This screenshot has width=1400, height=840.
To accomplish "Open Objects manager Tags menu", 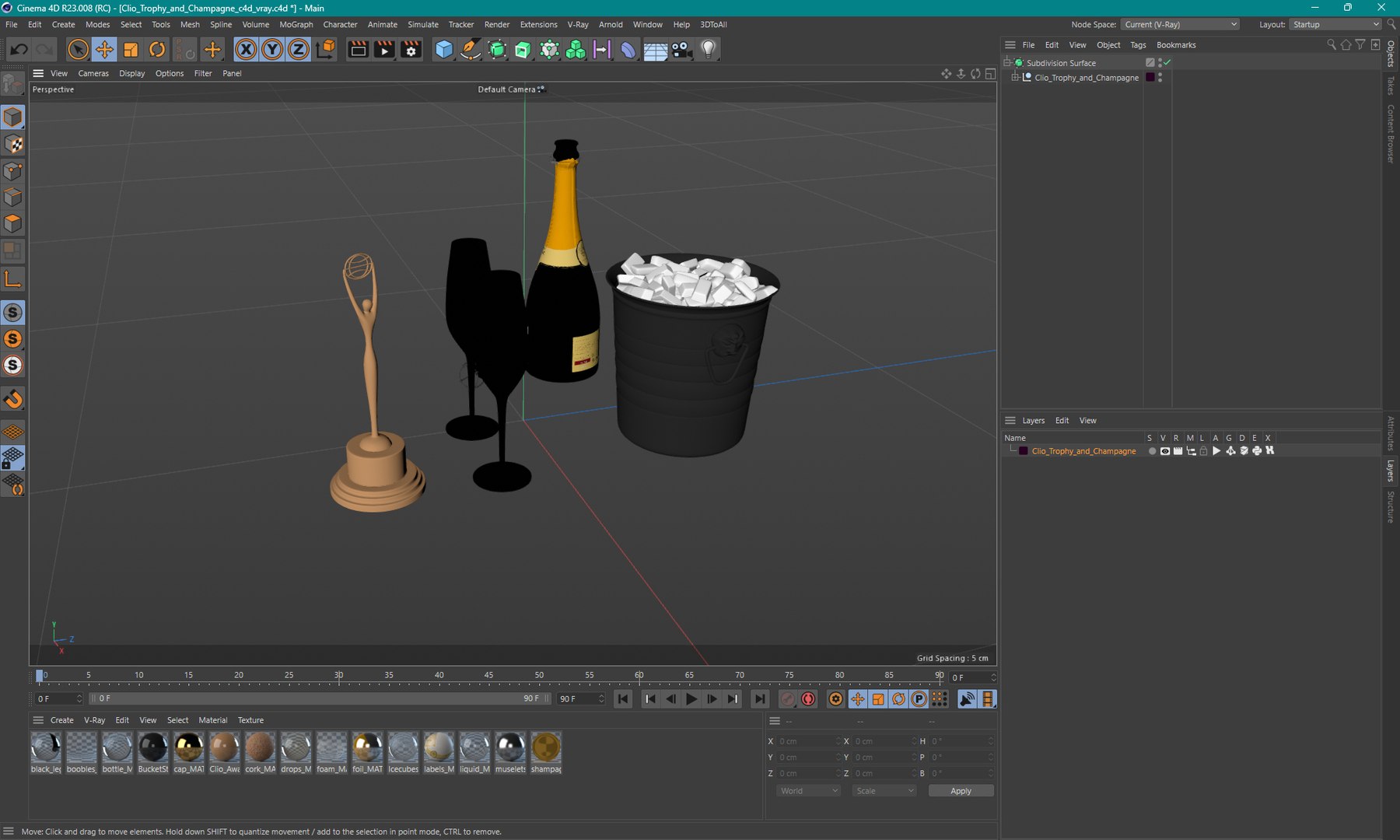I will tap(1138, 45).
